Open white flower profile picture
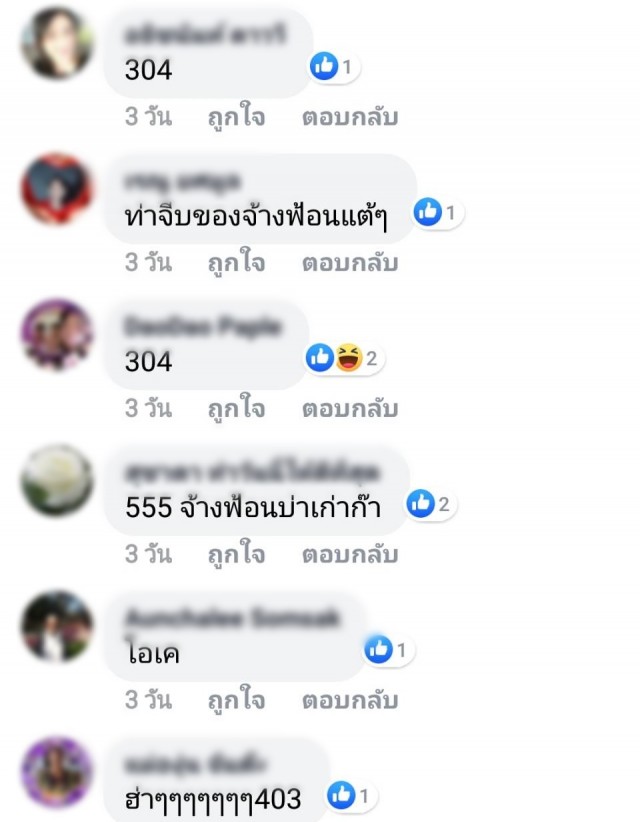Viewport: 640px width, 822px height. [57, 480]
